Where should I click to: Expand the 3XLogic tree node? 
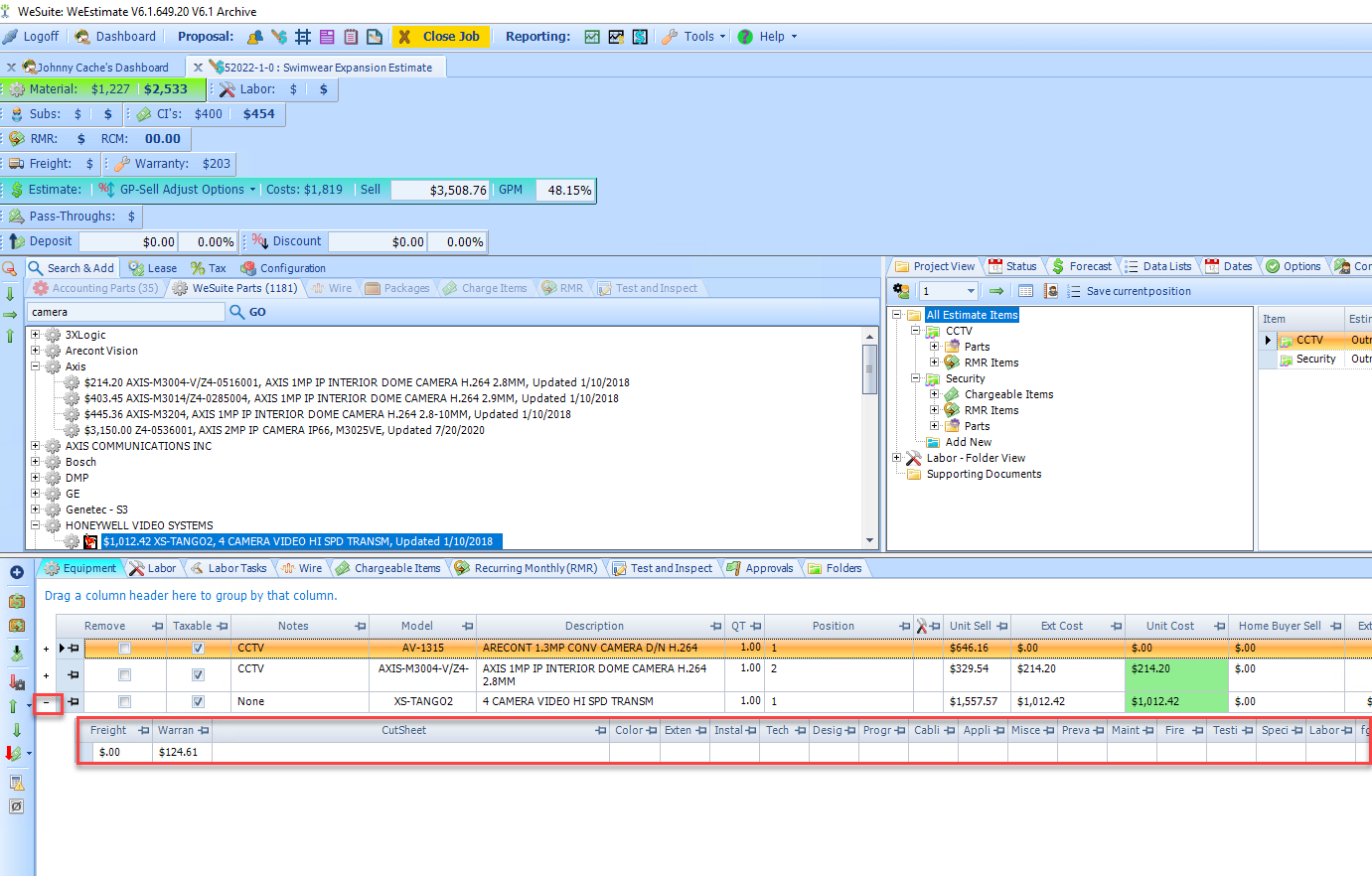[36, 335]
